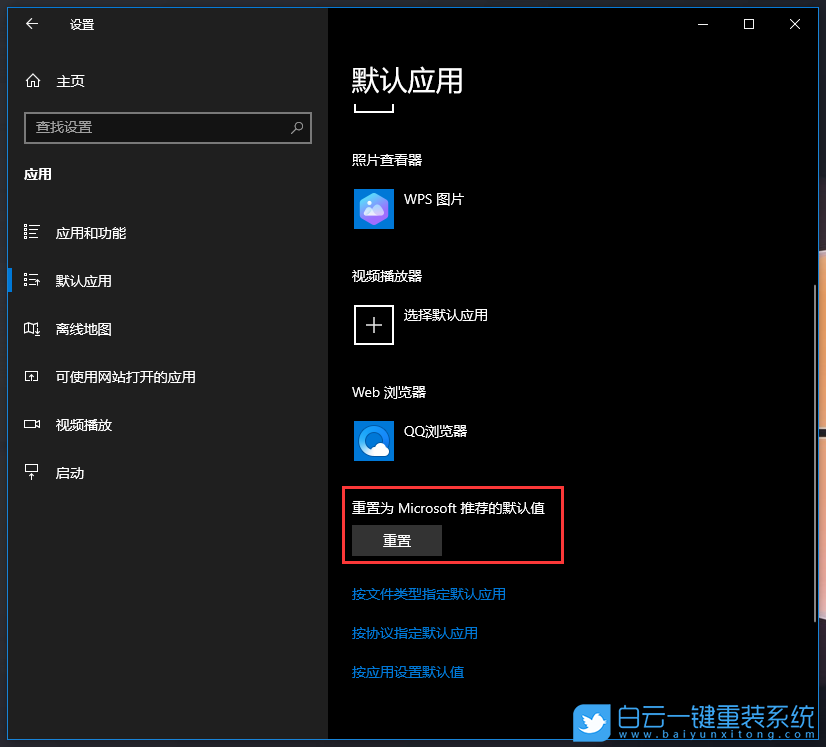Viewport: 826px width, 747px height.
Task: Click the back arrow to return
Action: point(31,24)
